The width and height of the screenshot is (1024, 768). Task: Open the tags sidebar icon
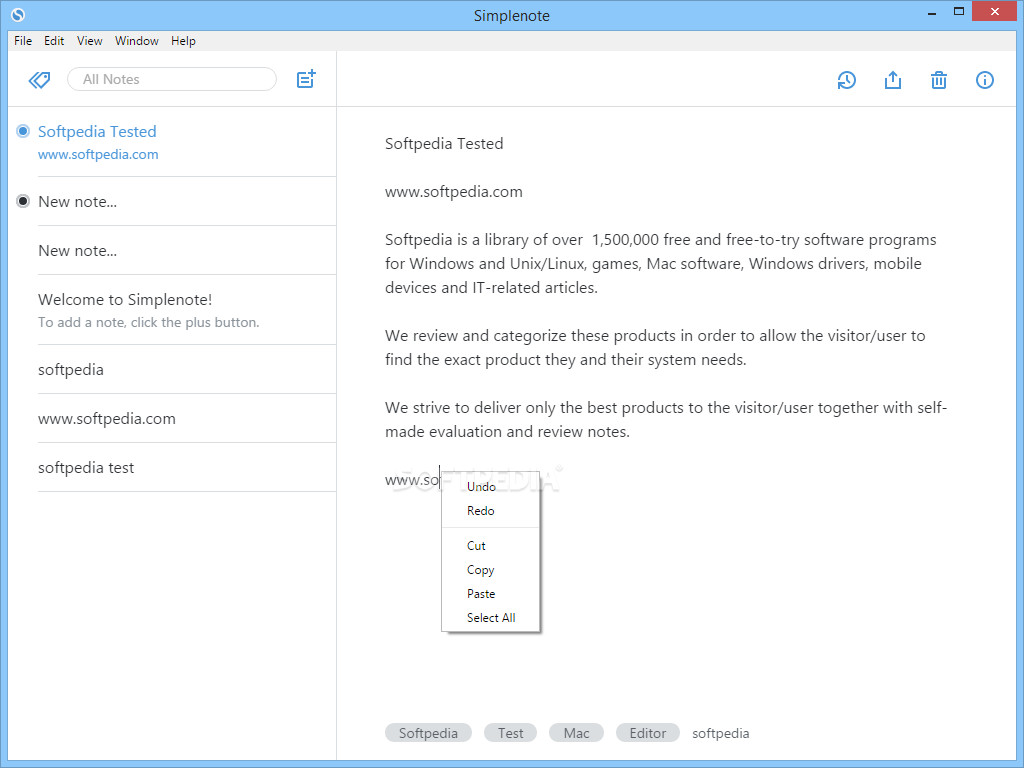39,80
